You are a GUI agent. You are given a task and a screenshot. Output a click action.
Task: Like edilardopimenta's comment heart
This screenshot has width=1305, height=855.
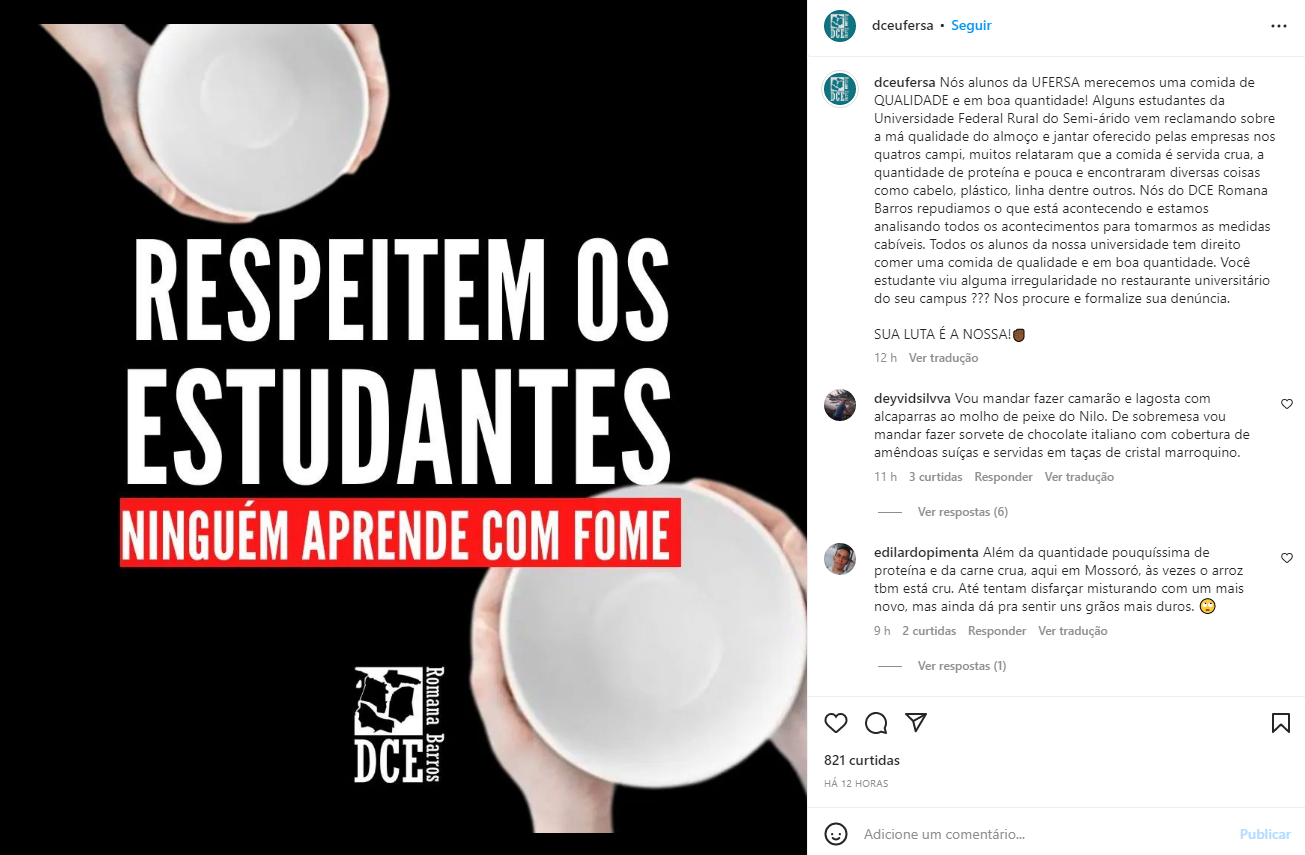pyautogui.click(x=1287, y=558)
